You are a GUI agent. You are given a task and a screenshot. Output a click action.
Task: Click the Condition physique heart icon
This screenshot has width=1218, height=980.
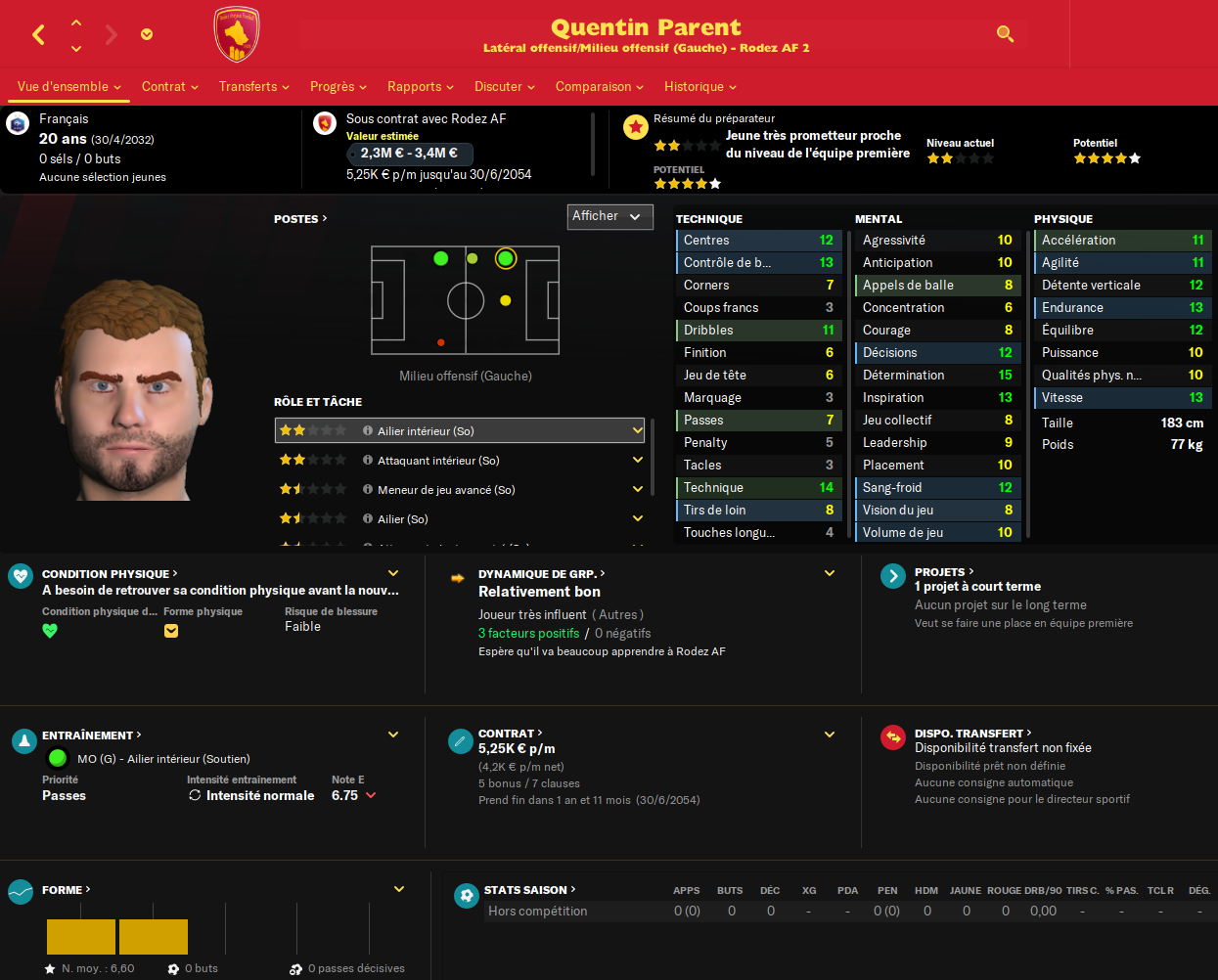[x=21, y=575]
